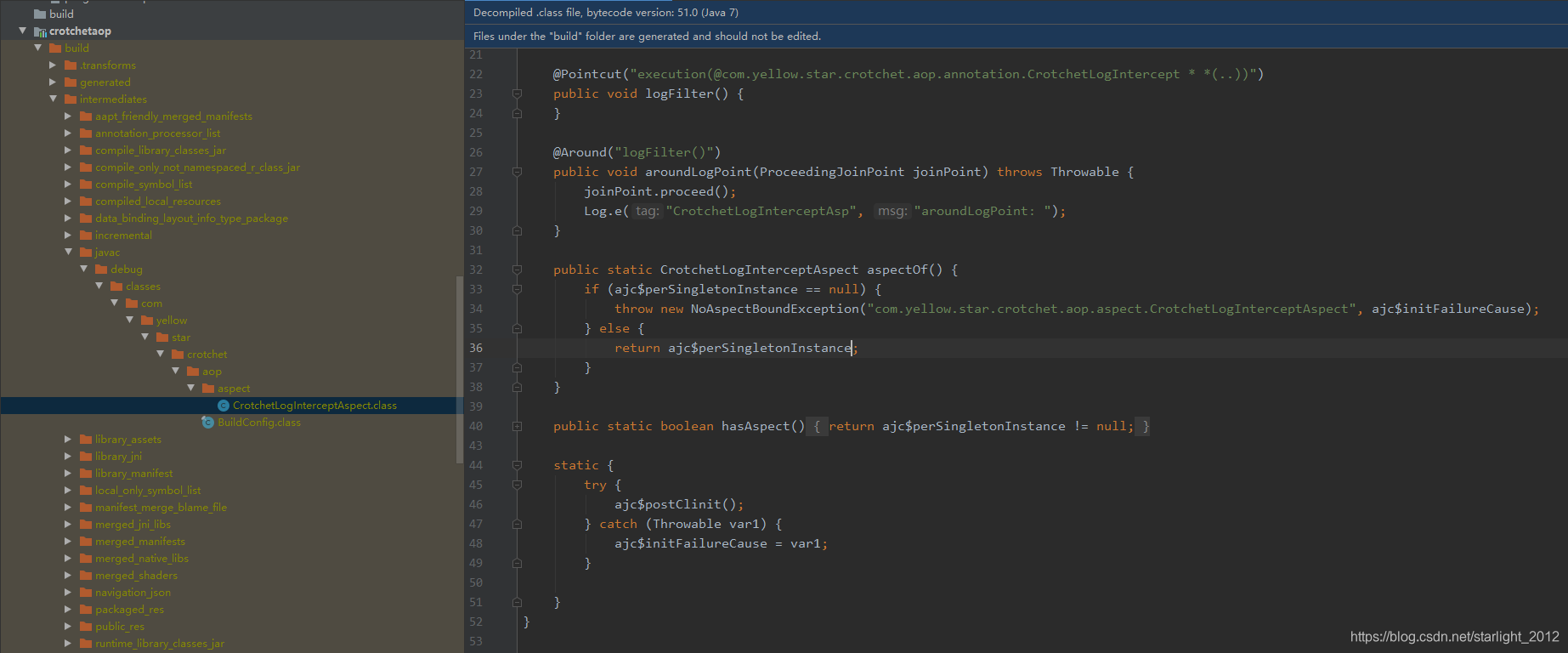This screenshot has width=1568, height=653.
Task: Click the .transforms folder icon
Action: click(71, 65)
